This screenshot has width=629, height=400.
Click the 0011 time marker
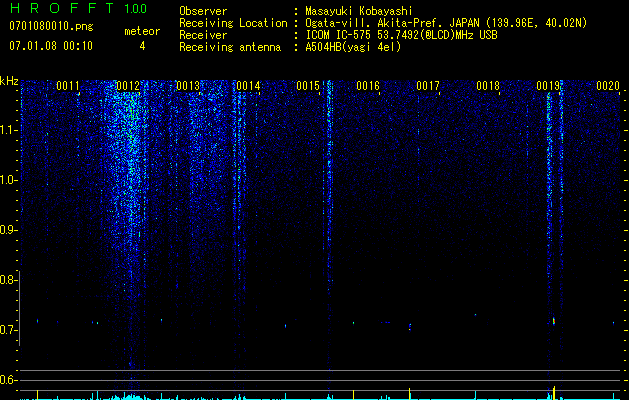(68, 86)
